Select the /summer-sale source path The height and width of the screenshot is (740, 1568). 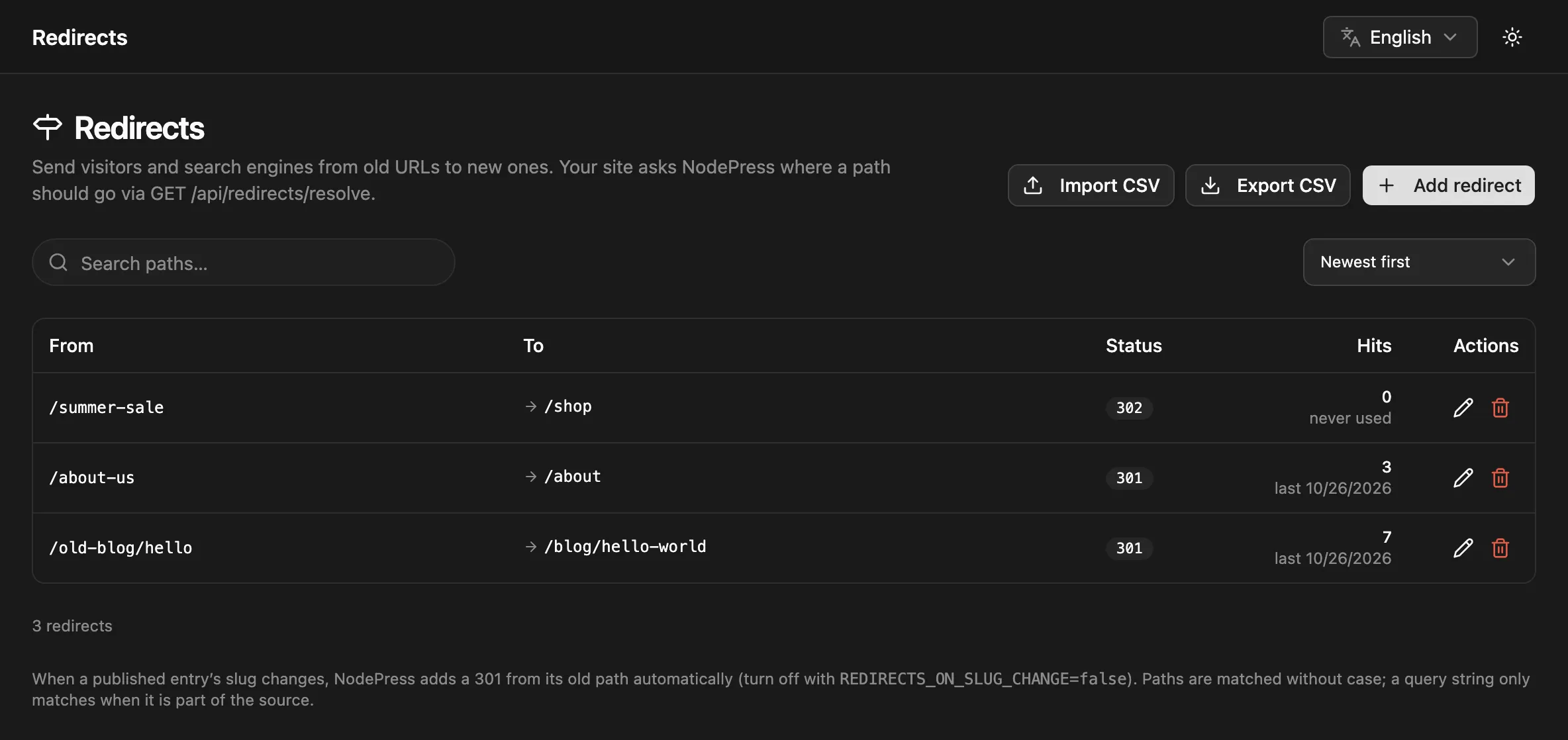(107, 408)
